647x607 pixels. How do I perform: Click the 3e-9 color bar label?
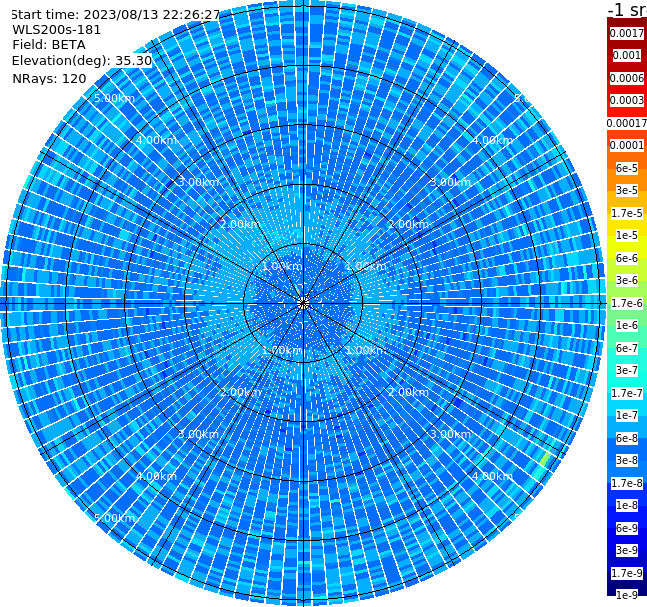pyautogui.click(x=627, y=550)
